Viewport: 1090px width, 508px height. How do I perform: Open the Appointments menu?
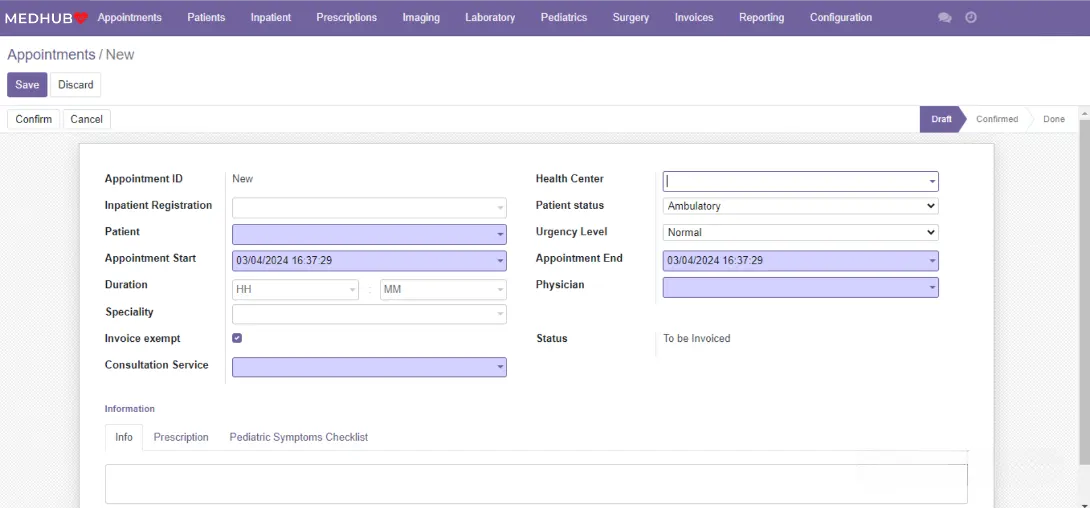[x=129, y=17]
